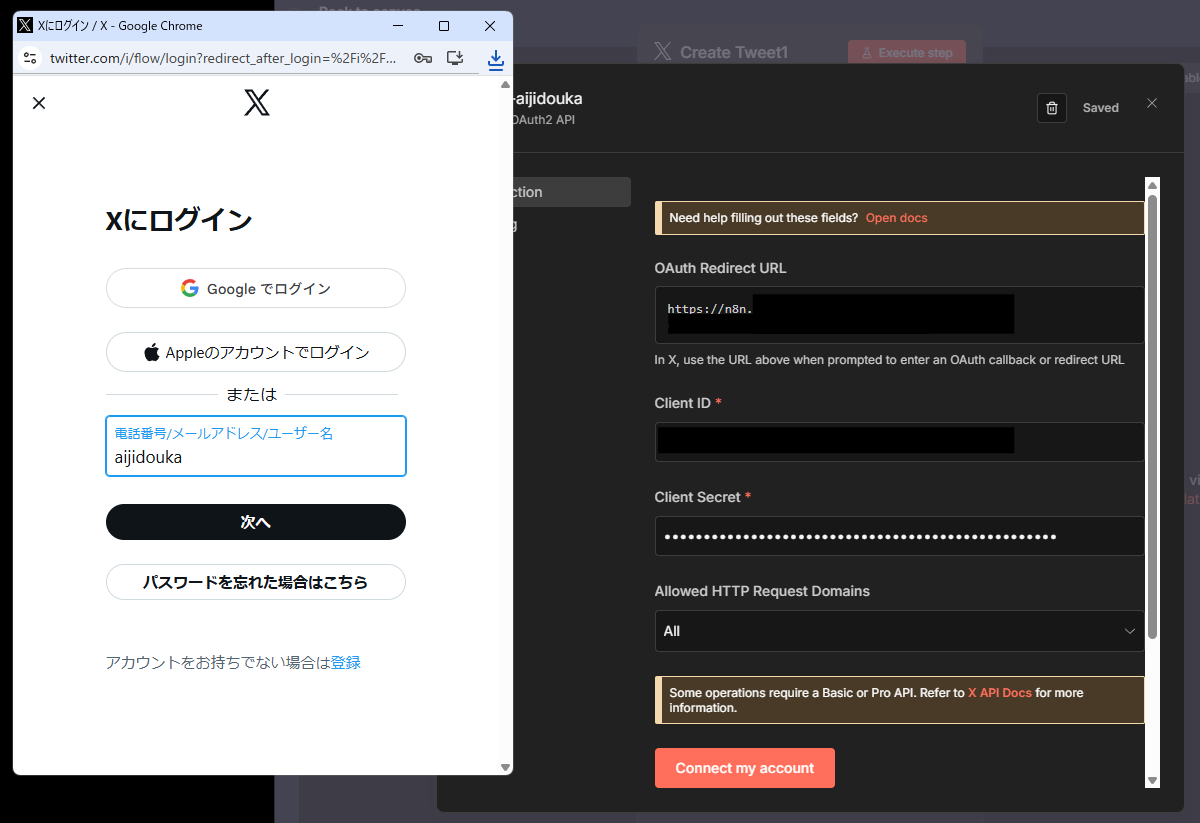The height and width of the screenshot is (823, 1200).
Task: Expand Allowed HTTP Request Domains dropdown
Action: tap(898, 631)
